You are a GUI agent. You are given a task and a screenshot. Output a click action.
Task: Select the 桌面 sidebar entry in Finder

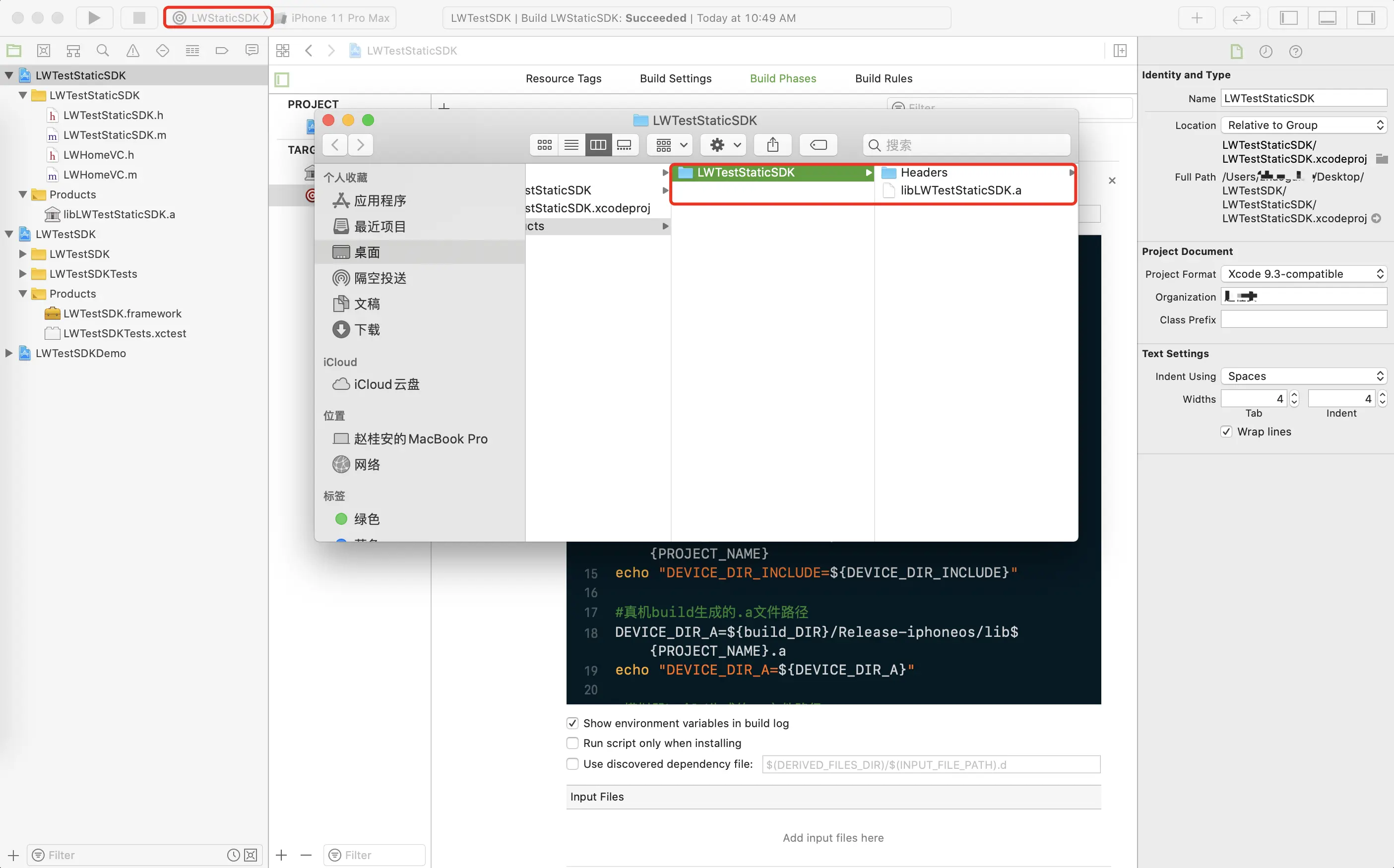tap(367, 251)
